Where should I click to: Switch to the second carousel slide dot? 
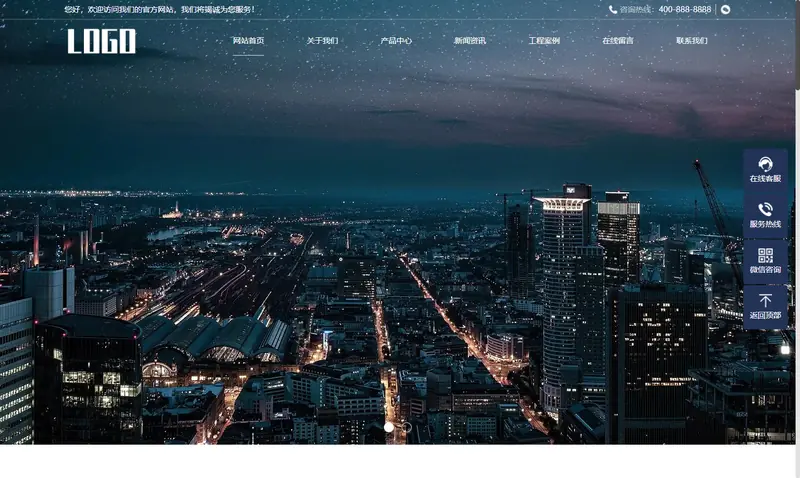(407, 427)
